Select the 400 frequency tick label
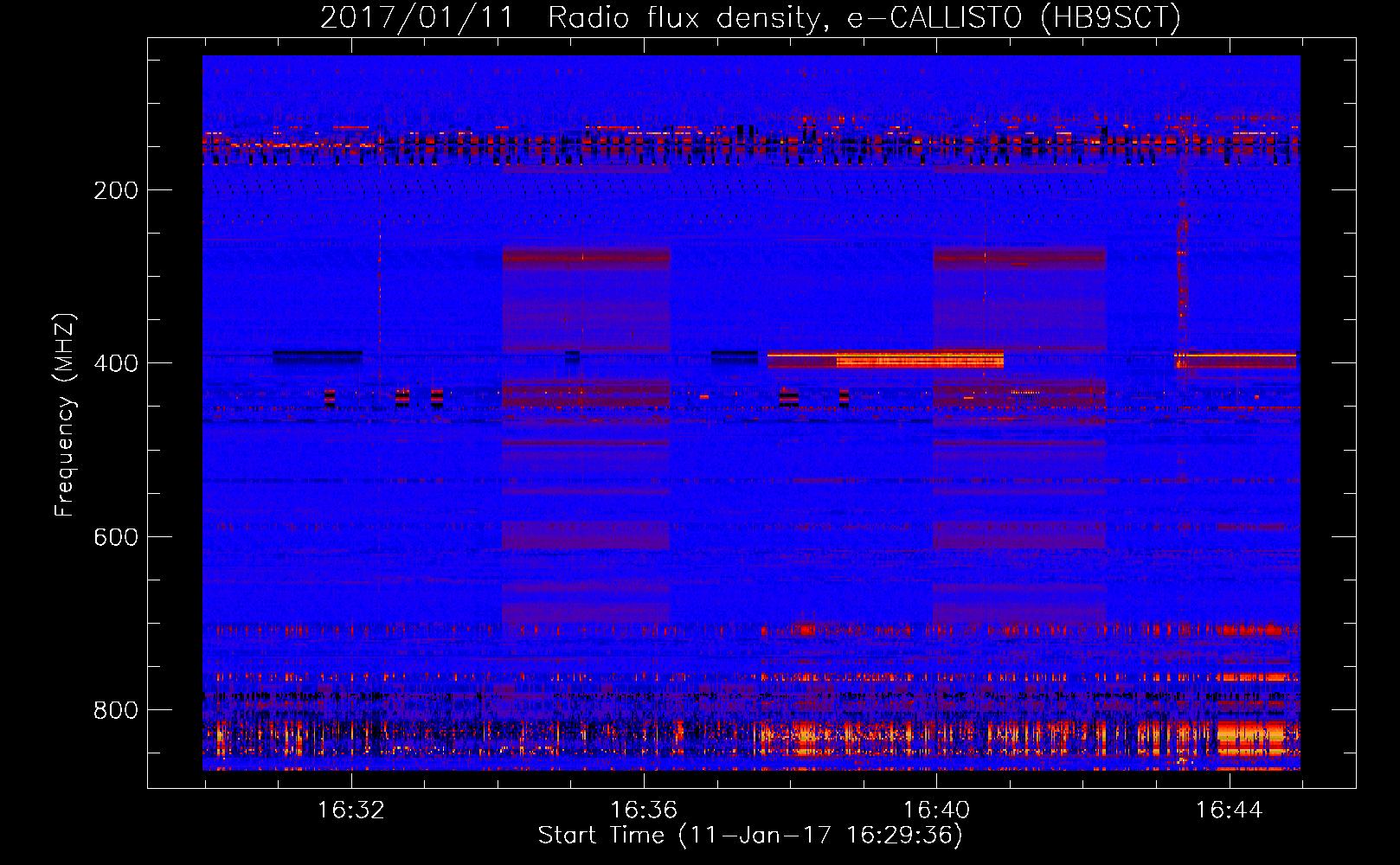1400x865 pixels. point(116,363)
